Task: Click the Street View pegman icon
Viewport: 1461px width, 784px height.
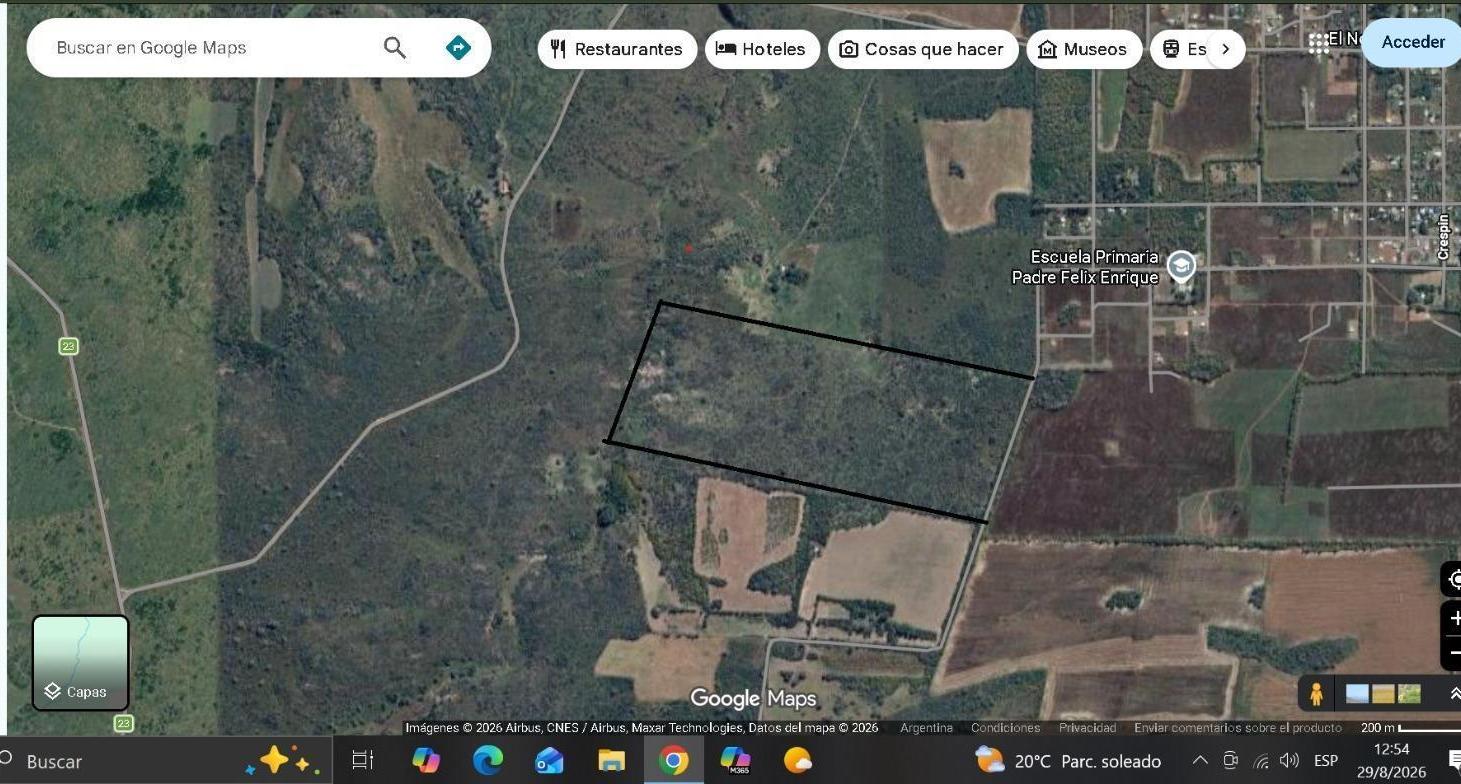Action: coord(1316,693)
